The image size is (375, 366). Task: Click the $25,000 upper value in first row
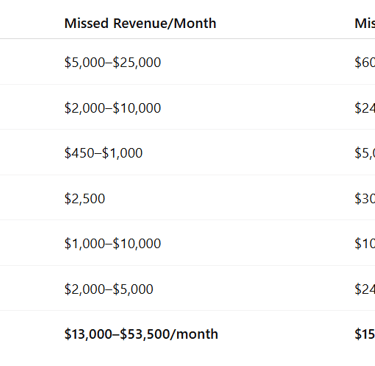tap(137, 62)
